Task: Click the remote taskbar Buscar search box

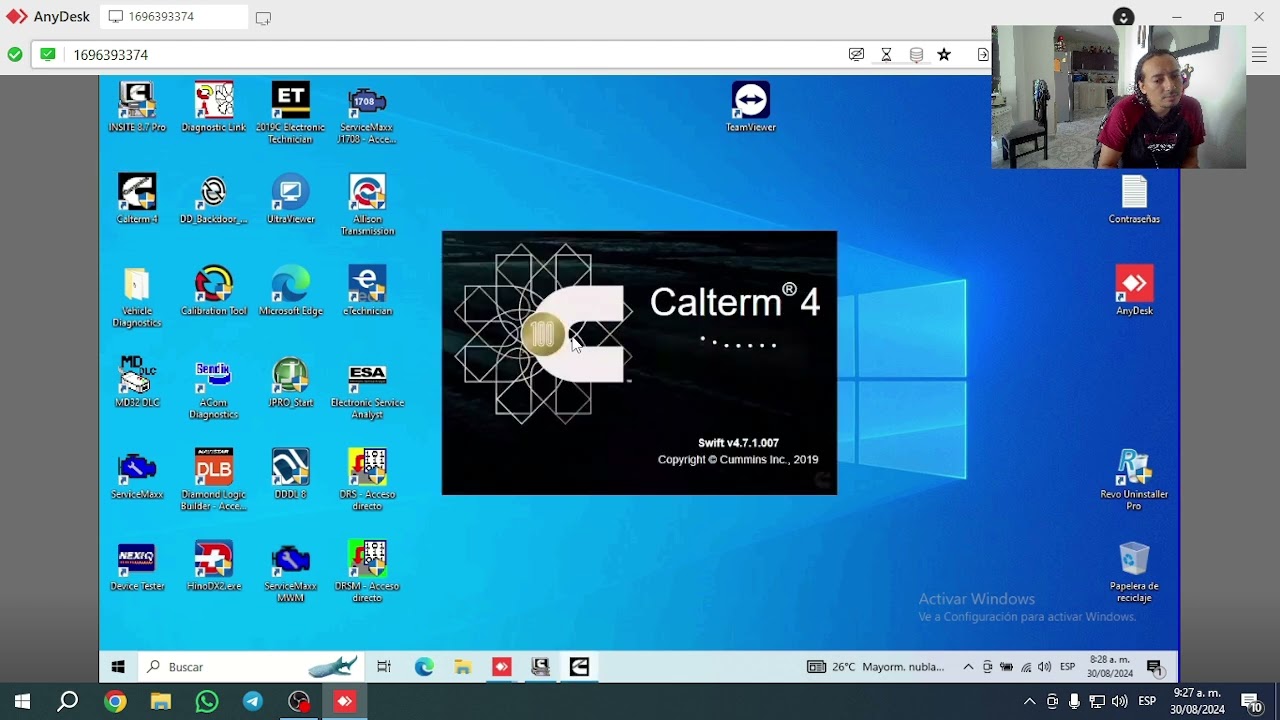Action: pos(251,667)
